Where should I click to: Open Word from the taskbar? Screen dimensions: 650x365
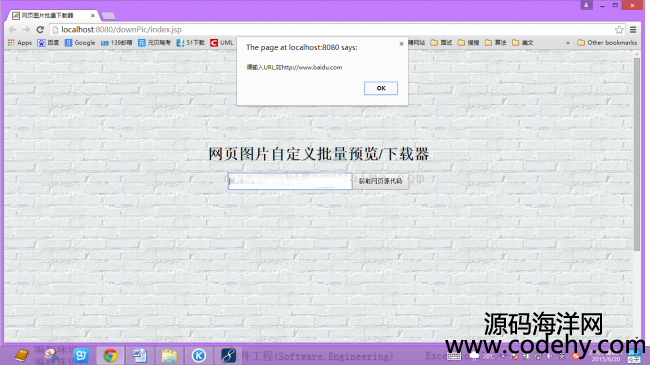(x=140, y=355)
